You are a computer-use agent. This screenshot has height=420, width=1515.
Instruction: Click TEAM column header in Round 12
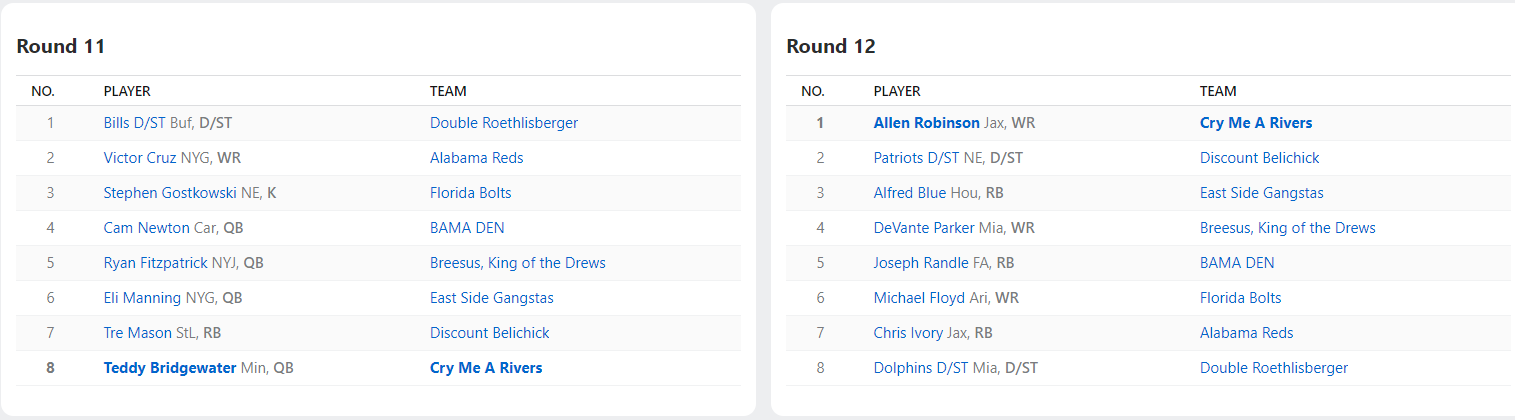(x=1218, y=91)
